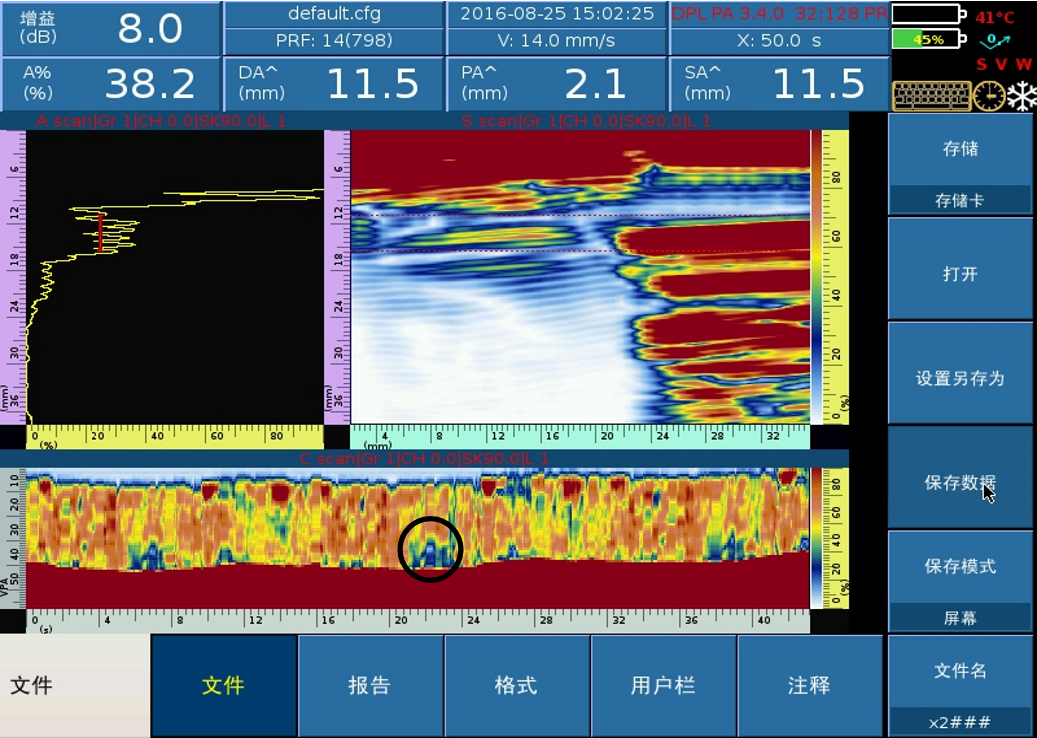The width and height of the screenshot is (1037, 738).
Task: Click the circled defect in C scan
Action: 430,549
